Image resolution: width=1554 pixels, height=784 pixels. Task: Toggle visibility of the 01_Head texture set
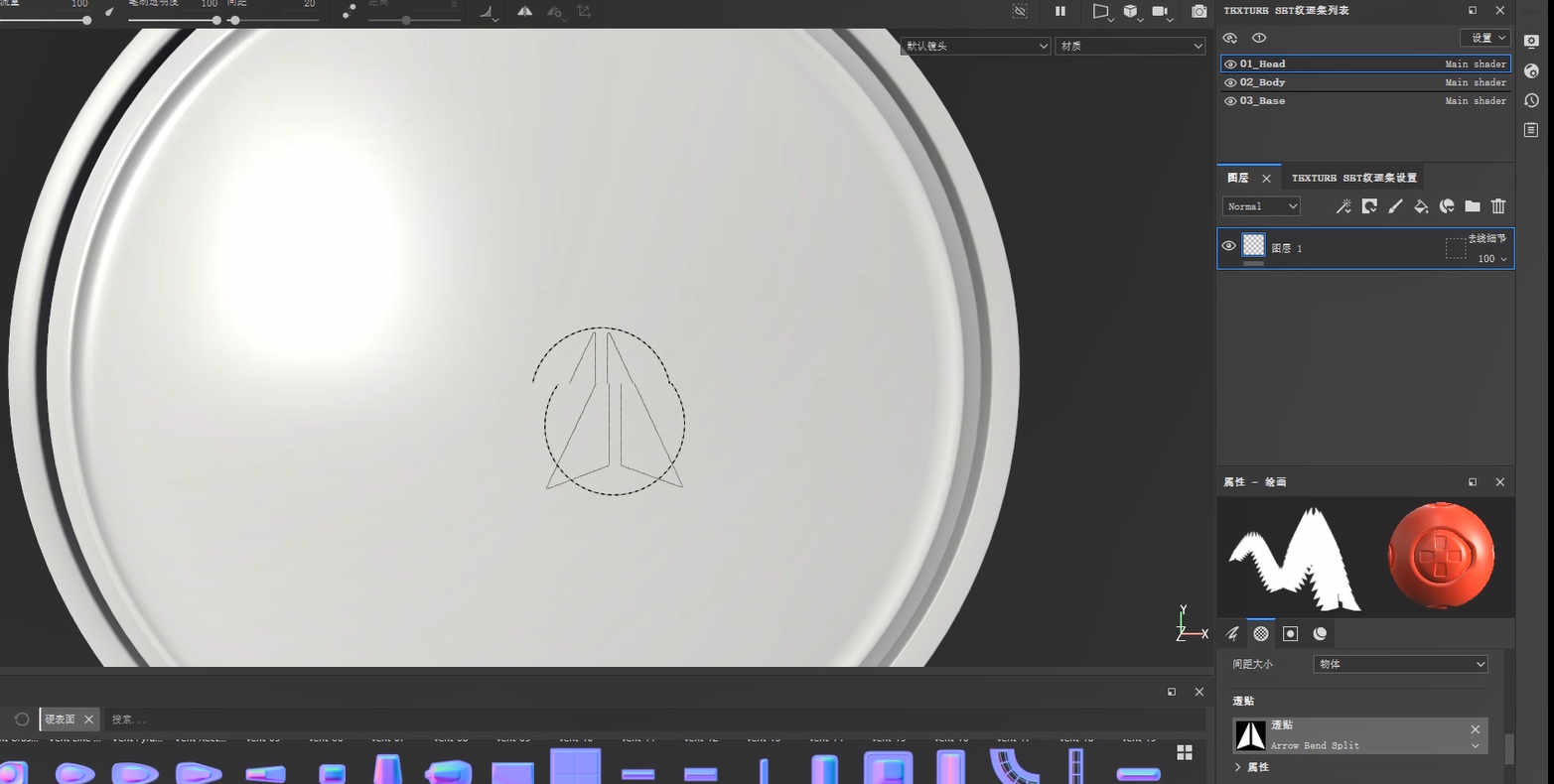(1230, 64)
